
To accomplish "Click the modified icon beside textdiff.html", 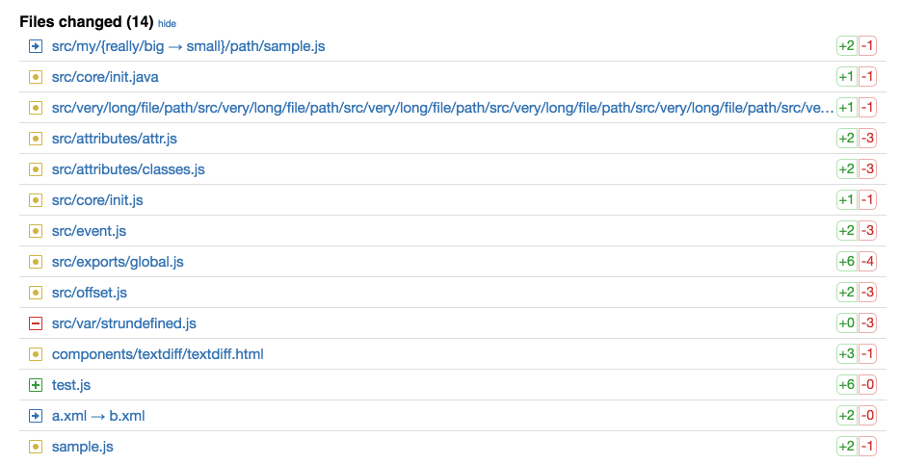I will 35,354.
